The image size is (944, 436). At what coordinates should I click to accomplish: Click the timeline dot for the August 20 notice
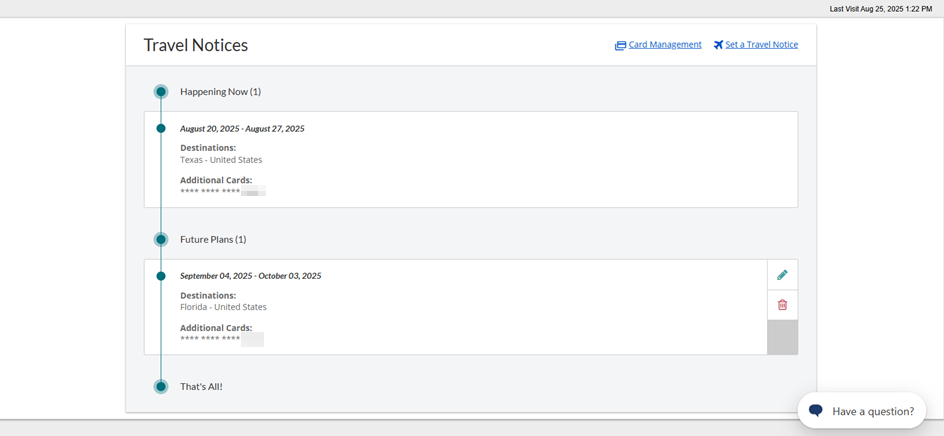[161, 129]
